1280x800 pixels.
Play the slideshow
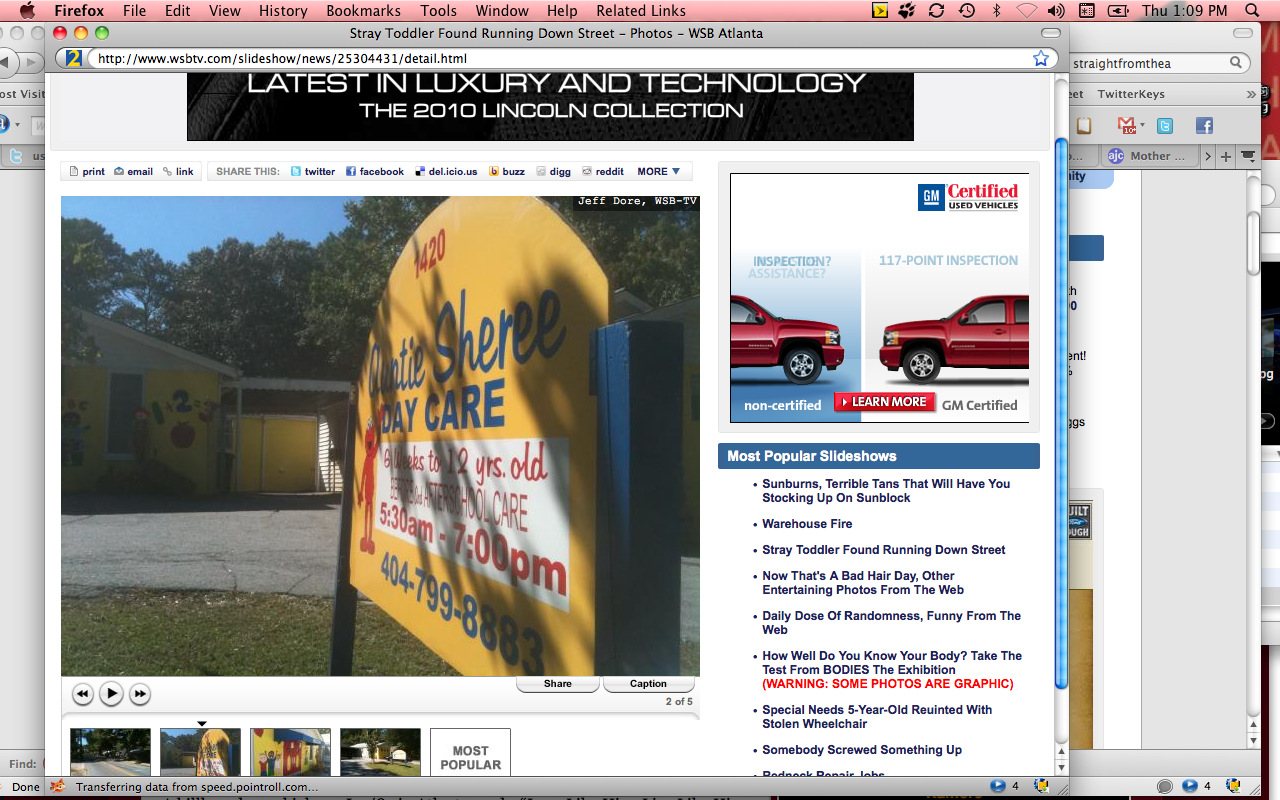pos(111,693)
